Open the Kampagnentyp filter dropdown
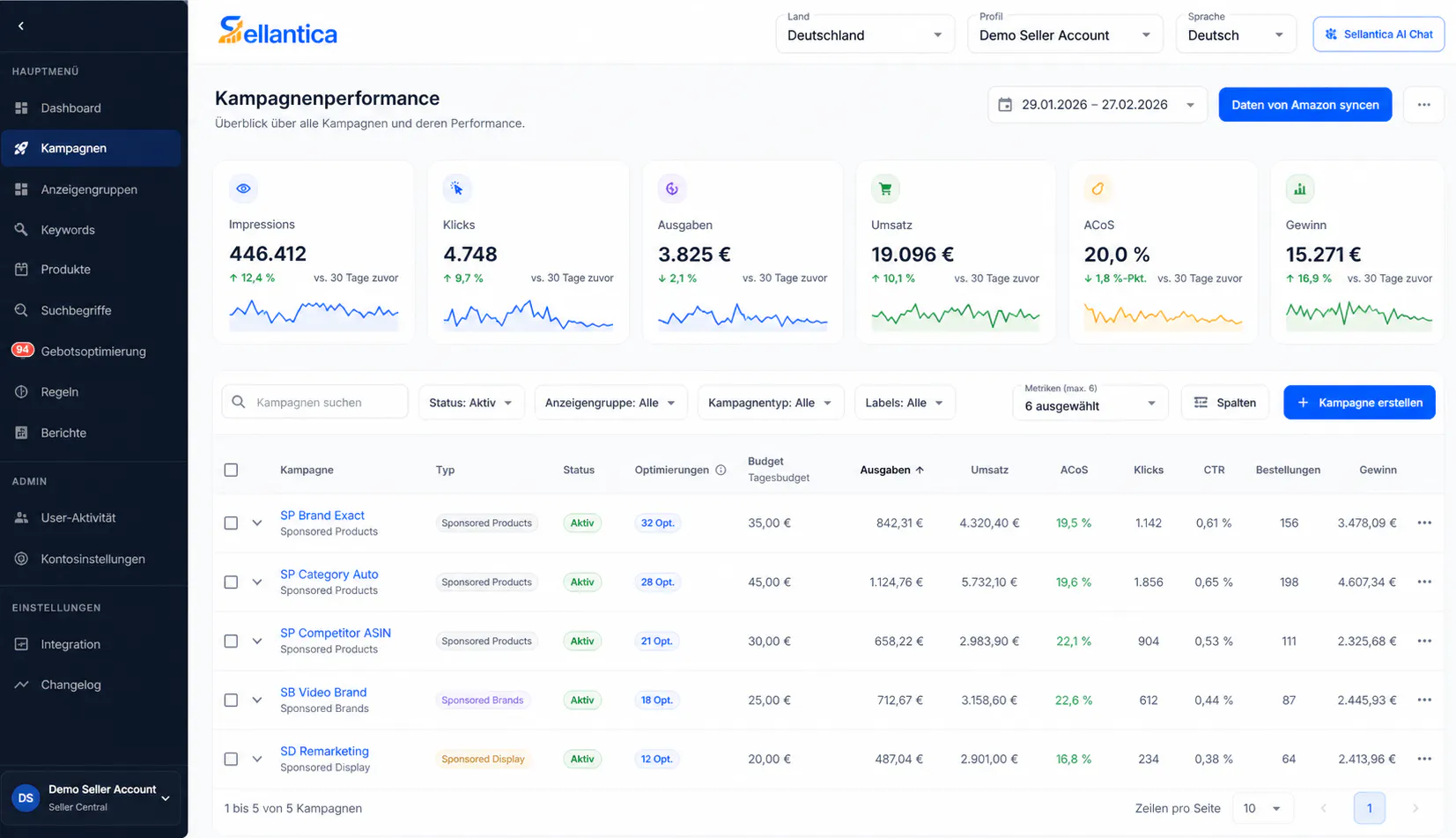Screen dimensions: 1456x838 (x=771, y=403)
